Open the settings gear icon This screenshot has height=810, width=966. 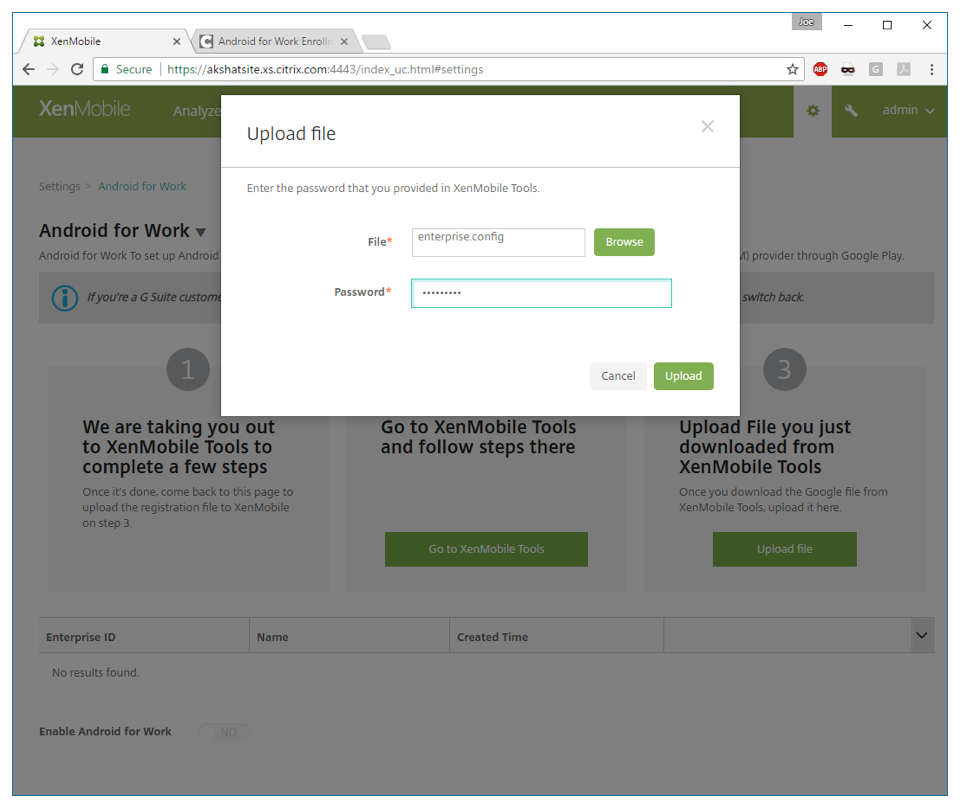pos(813,111)
